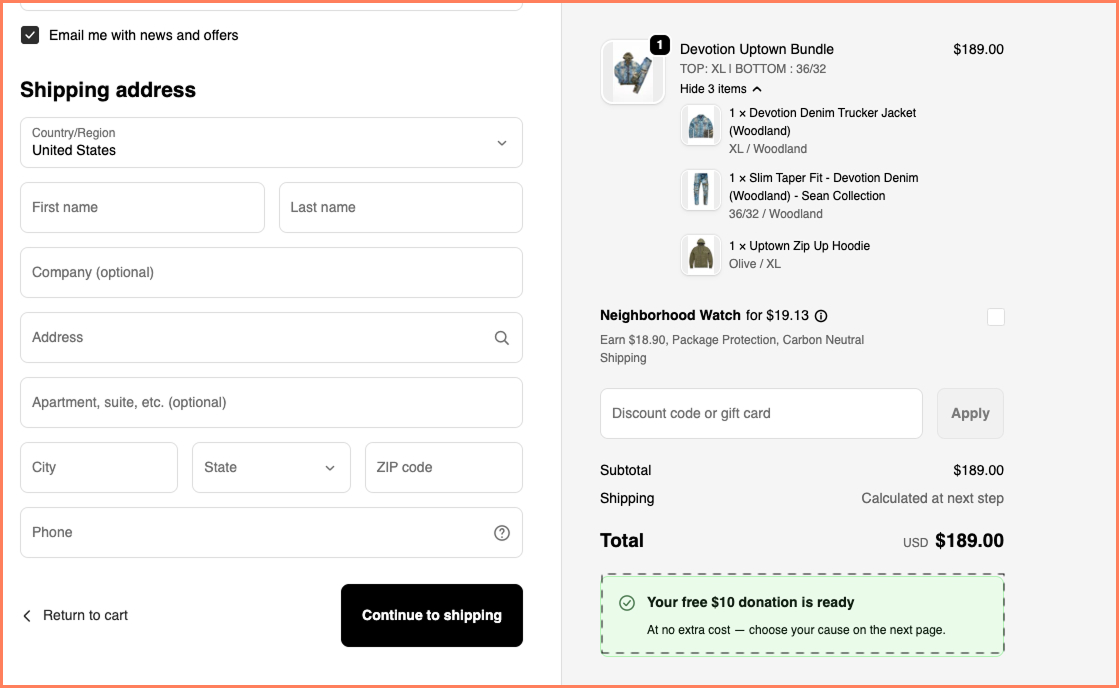
Task: Click the Slim Taper denim thumbnail
Action: 700,189
